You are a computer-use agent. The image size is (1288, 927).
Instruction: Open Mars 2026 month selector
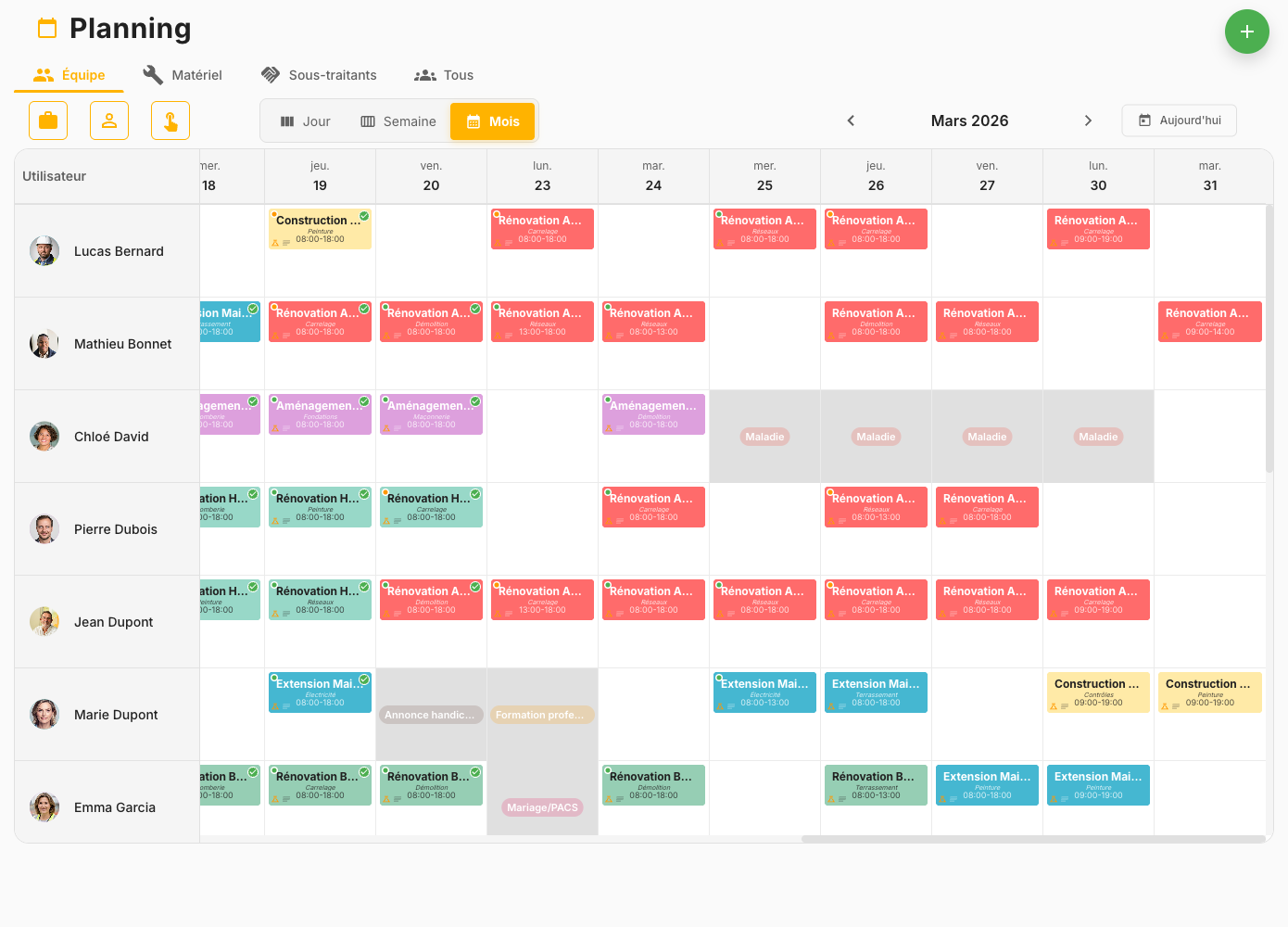[x=969, y=121]
